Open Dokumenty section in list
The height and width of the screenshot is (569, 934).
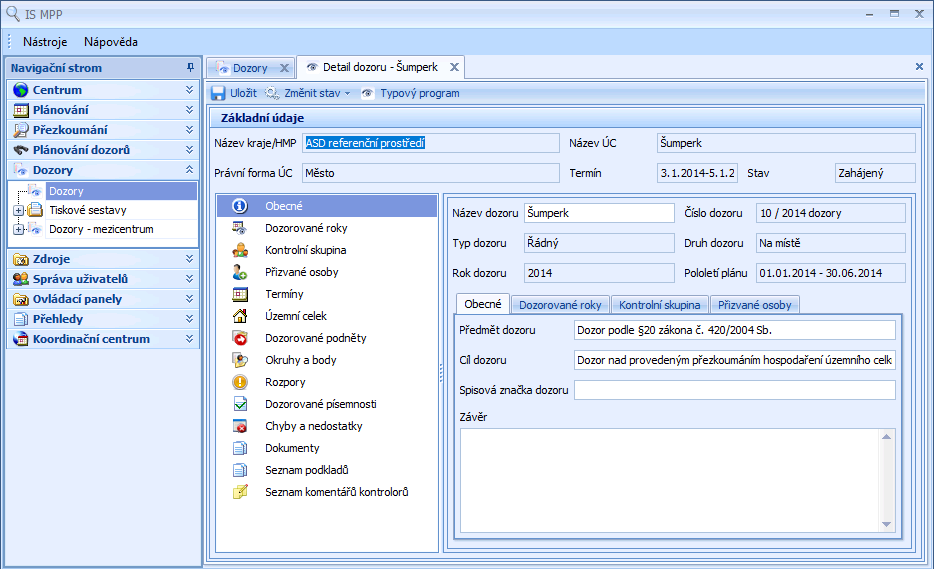pyautogui.click(x=326, y=448)
